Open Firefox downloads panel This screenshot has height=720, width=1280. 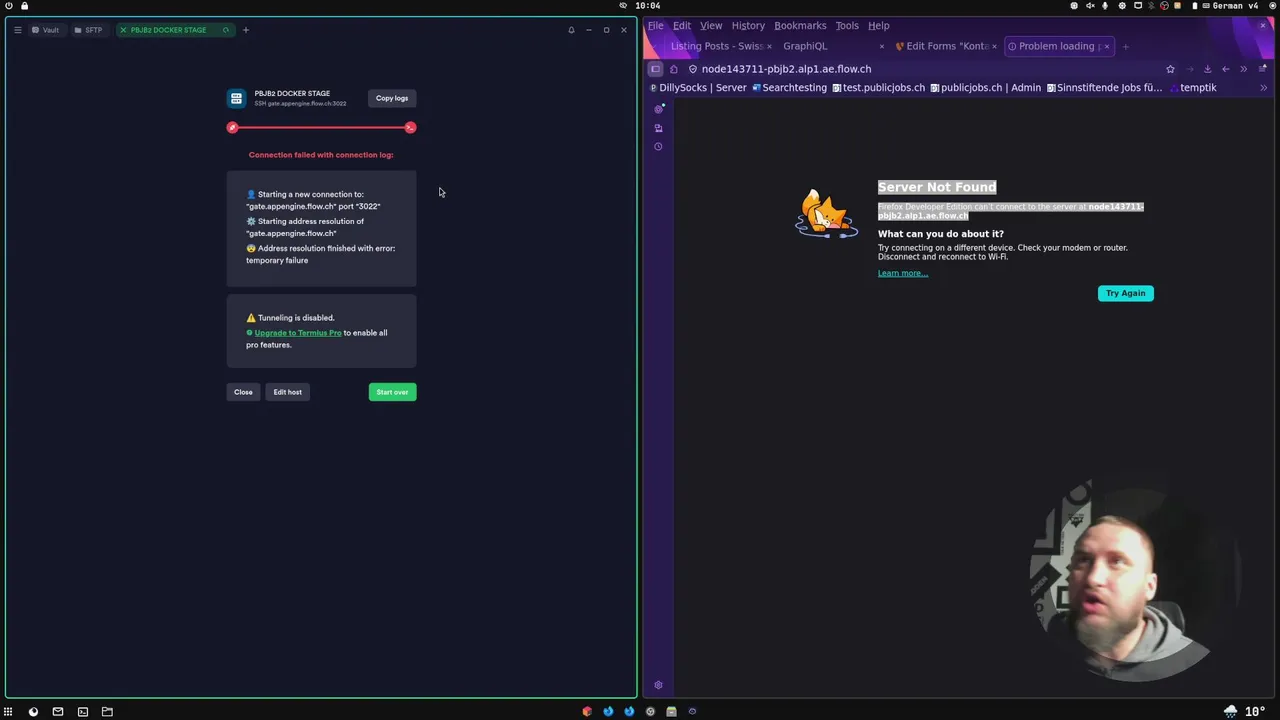pos(1207,69)
